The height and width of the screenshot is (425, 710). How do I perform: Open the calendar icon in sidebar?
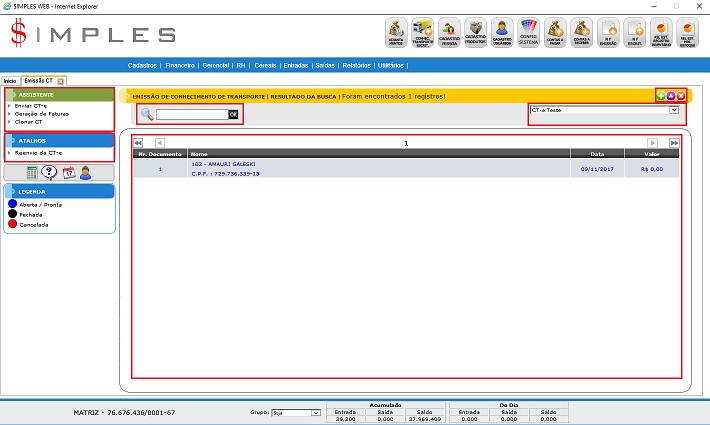click(68, 172)
